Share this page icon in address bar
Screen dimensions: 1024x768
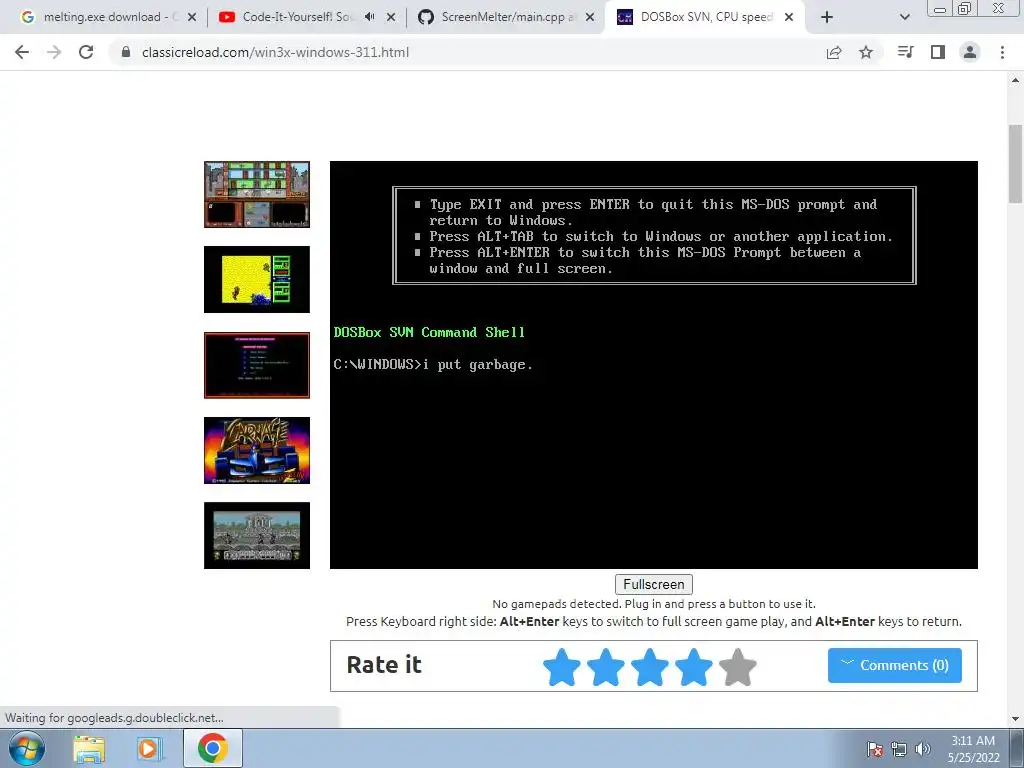[x=834, y=52]
